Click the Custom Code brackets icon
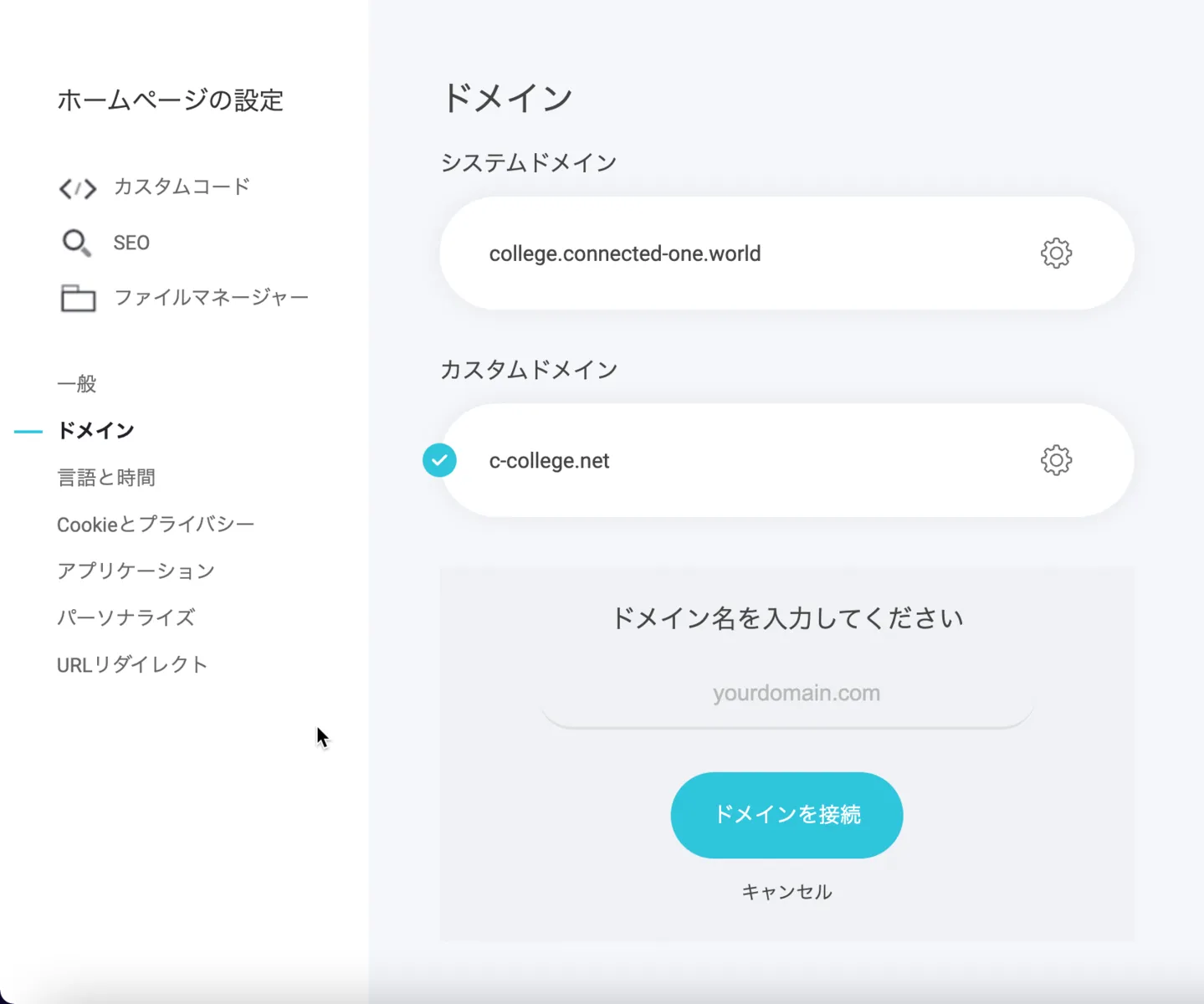The width and height of the screenshot is (1204, 1004). [78, 188]
